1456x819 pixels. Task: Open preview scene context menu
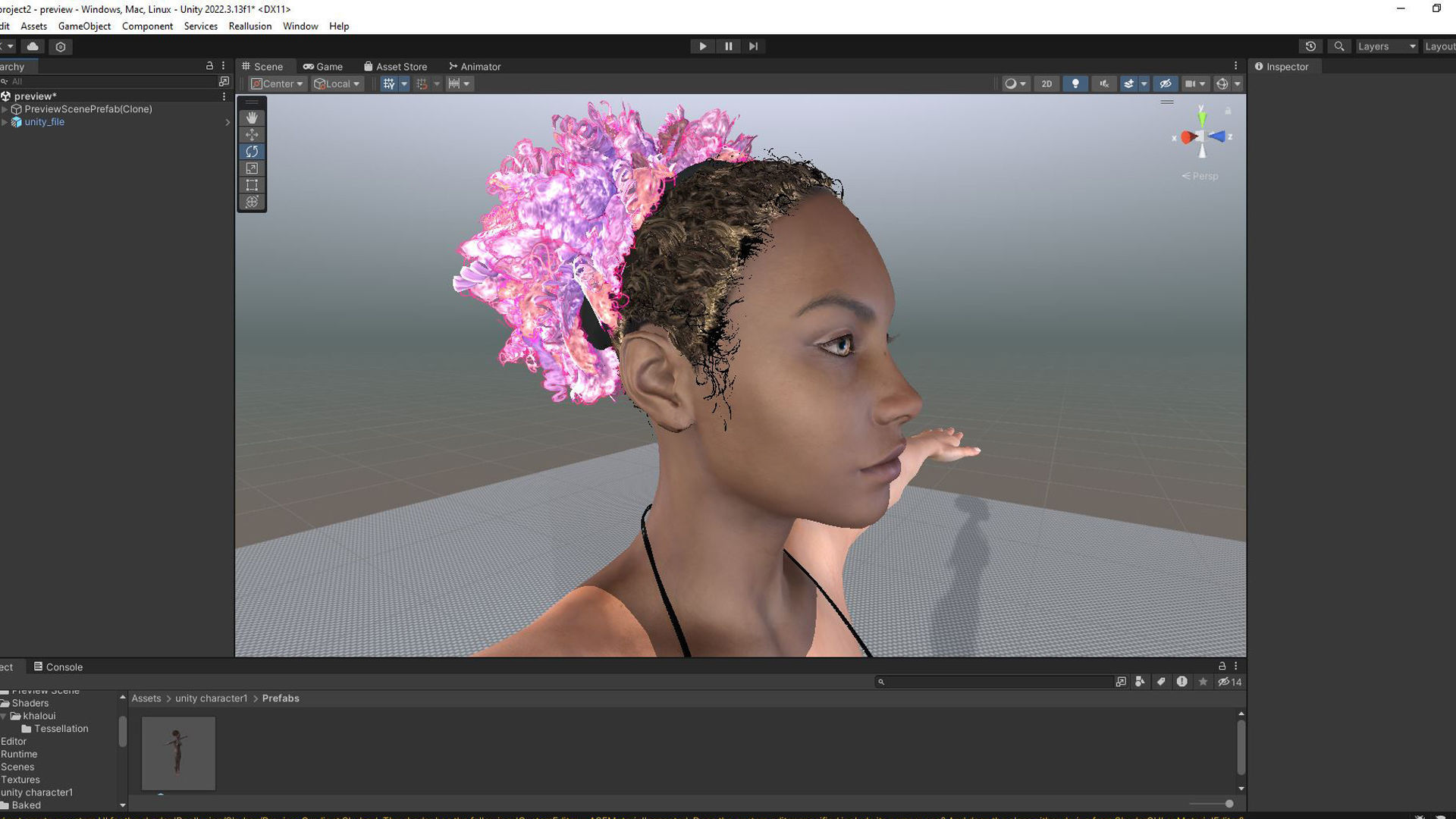pyautogui.click(x=224, y=96)
